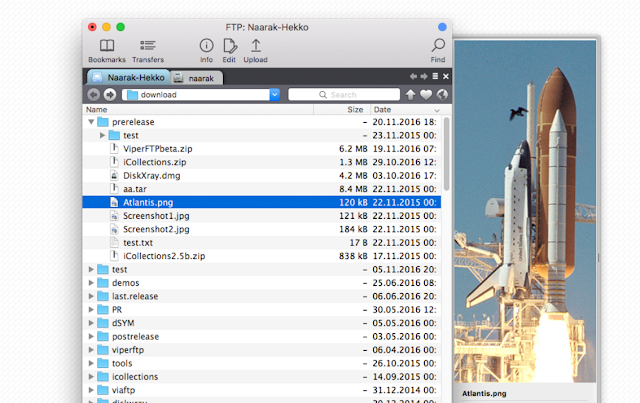Click the Search input field
This screenshot has width=640, height=403.
point(344,95)
